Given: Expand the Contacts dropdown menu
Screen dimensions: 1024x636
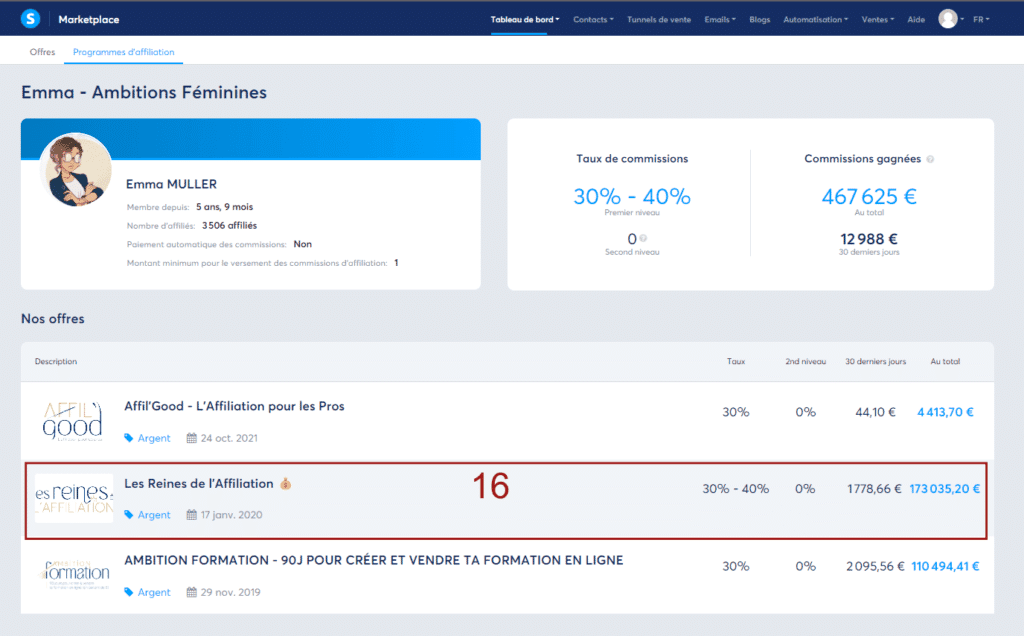Looking at the screenshot, I should 593,20.
